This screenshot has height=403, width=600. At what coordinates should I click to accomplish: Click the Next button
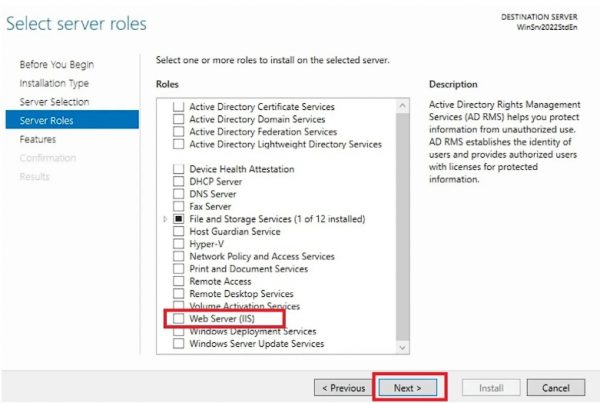tap(408, 387)
